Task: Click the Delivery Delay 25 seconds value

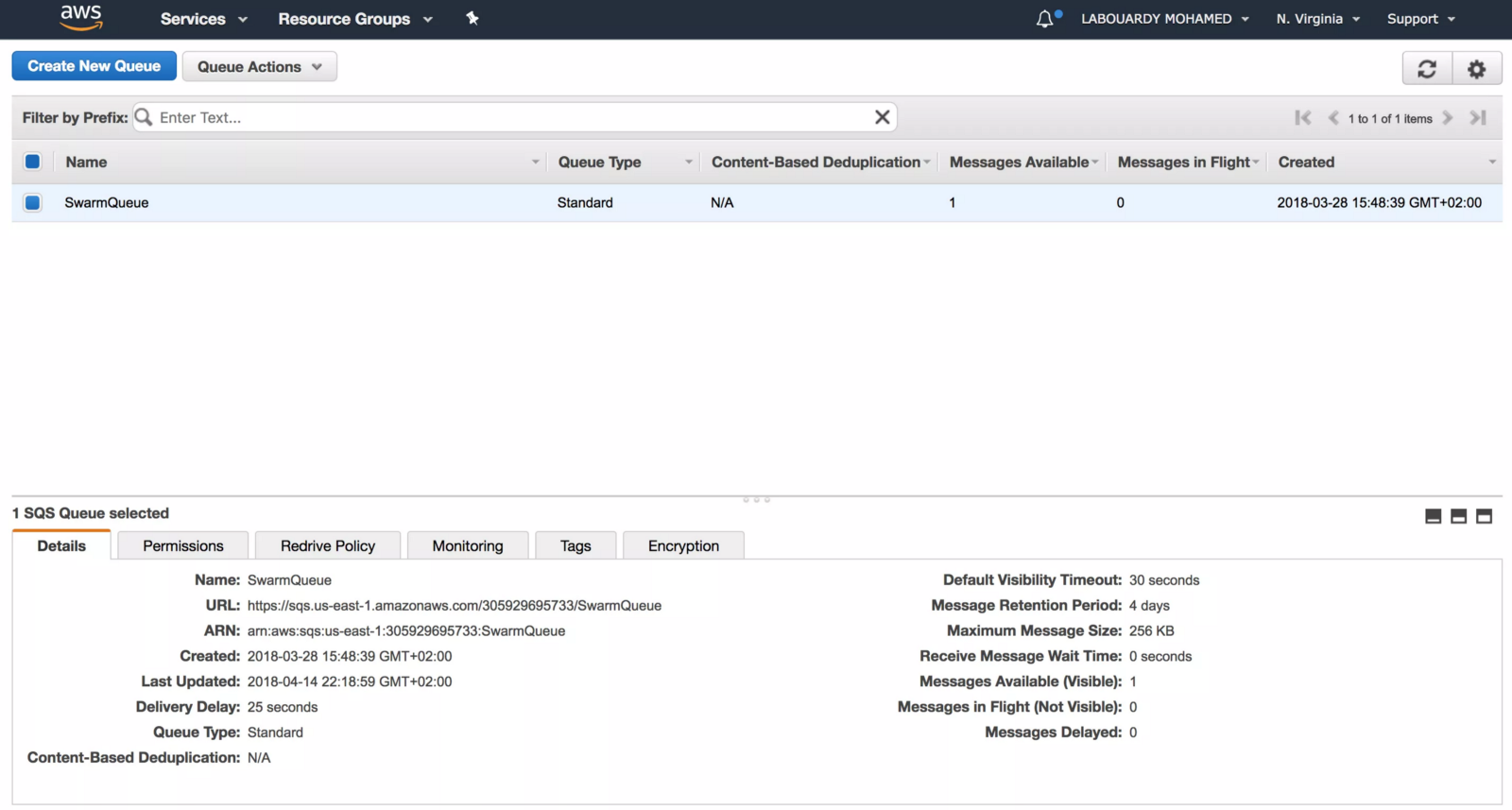Action: [x=283, y=707]
